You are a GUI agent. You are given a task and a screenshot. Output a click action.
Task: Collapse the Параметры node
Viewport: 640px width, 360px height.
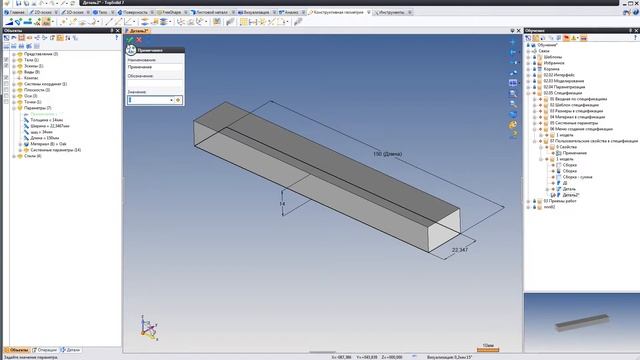14,108
